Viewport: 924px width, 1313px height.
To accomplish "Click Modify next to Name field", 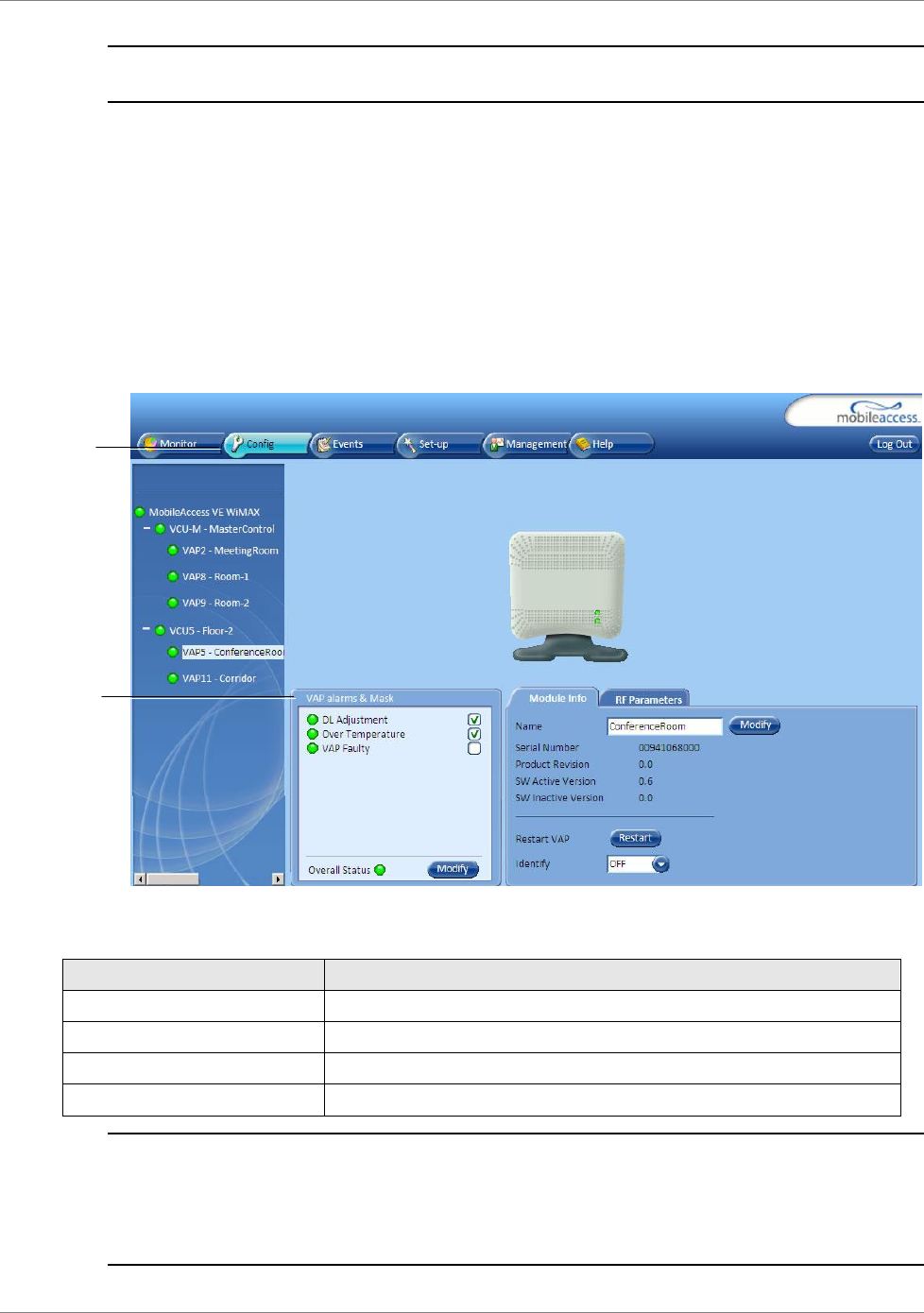I will pyautogui.click(x=755, y=725).
